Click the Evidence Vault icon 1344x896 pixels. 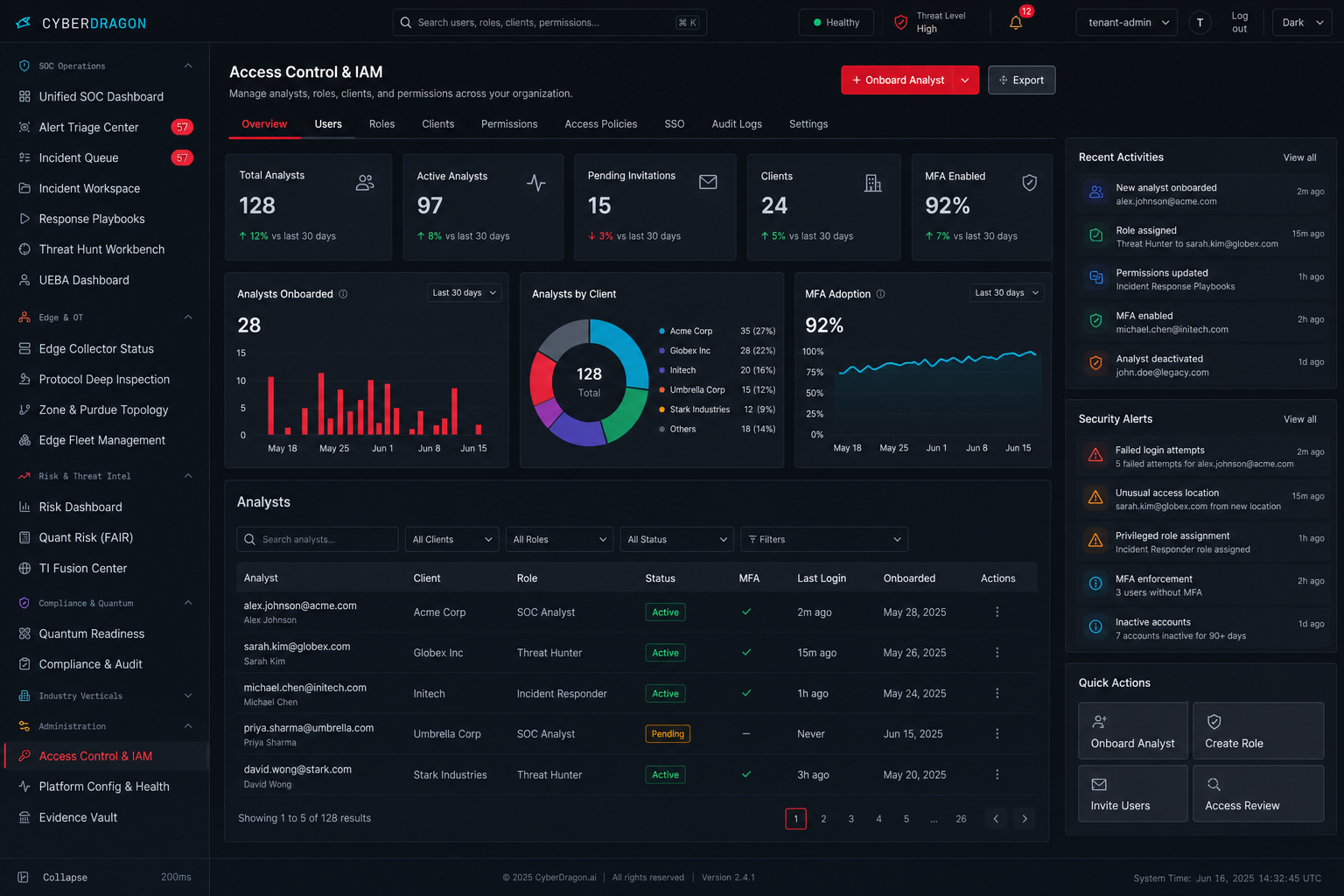coord(24,817)
